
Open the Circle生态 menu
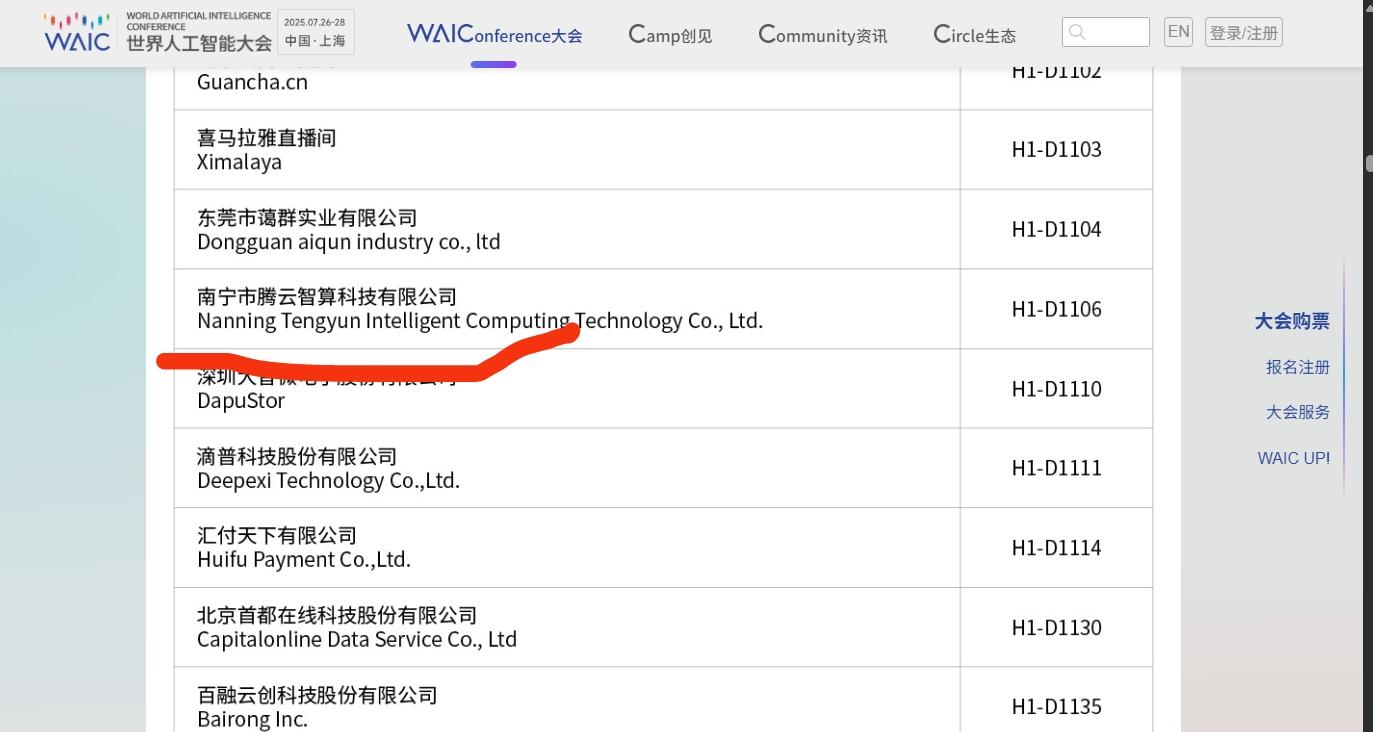[974, 34]
